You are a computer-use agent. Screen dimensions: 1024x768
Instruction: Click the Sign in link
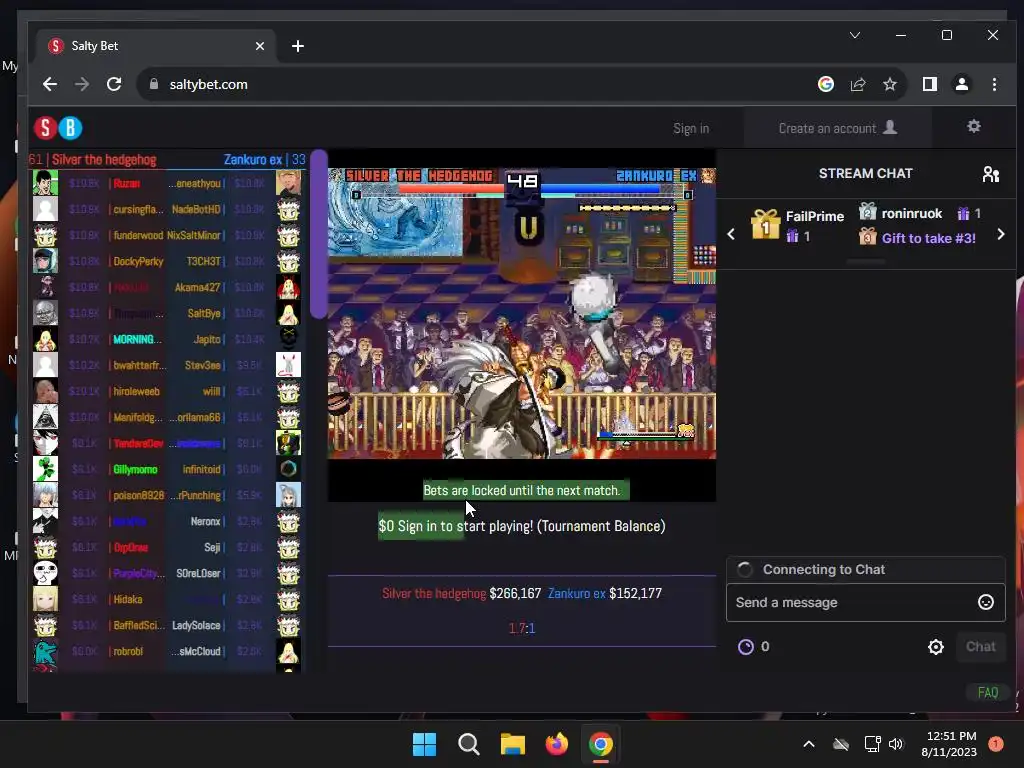coord(691,129)
